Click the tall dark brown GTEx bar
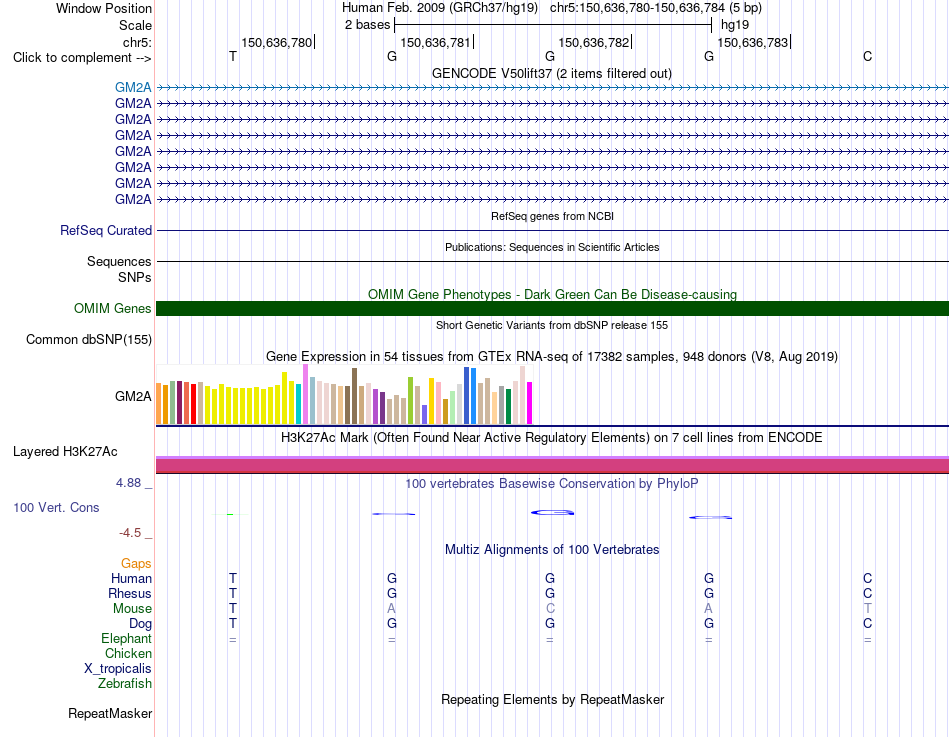950x737 pixels. click(x=354, y=396)
